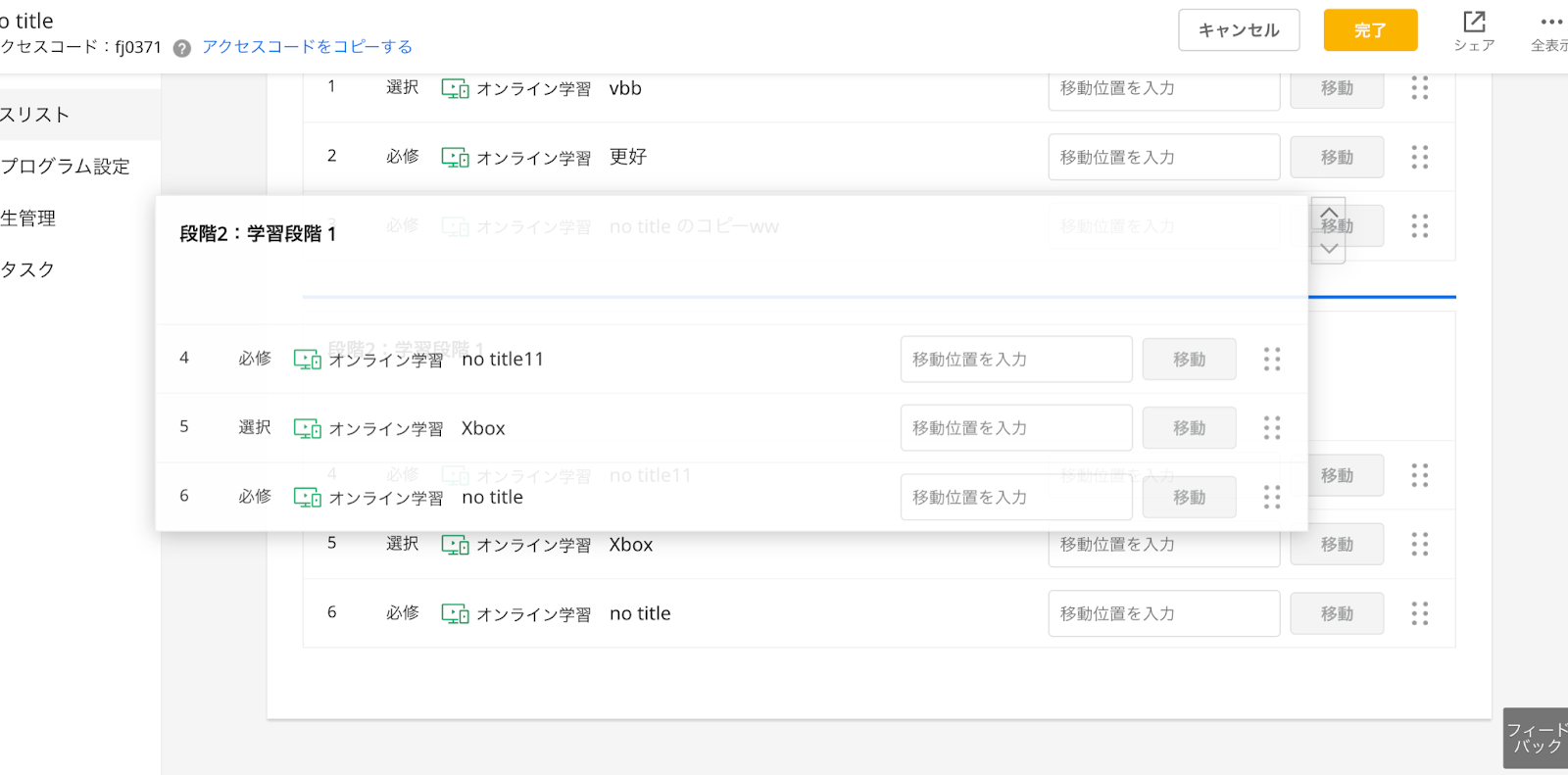Click the position input field for no title11 in the dragged panel
This screenshot has height=775, width=1568.
point(1016,360)
